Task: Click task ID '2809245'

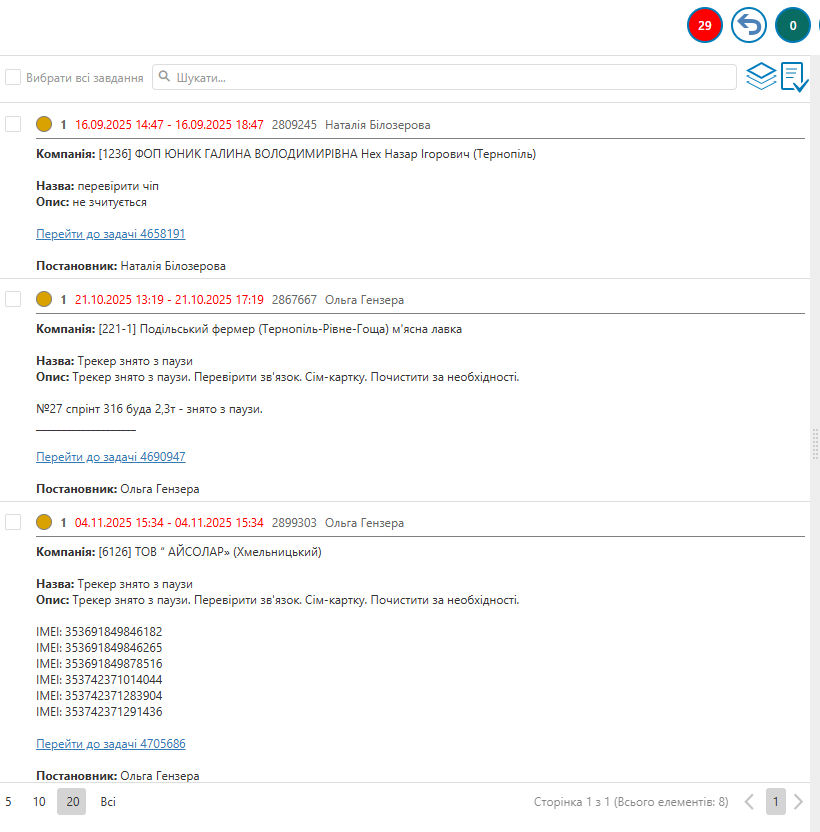Action: point(294,125)
